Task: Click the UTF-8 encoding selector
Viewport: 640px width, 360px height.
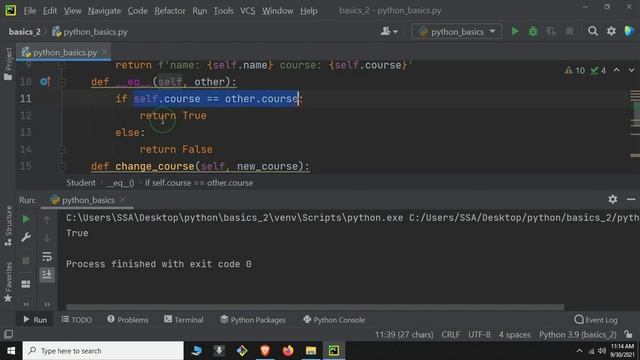Action: point(479,335)
